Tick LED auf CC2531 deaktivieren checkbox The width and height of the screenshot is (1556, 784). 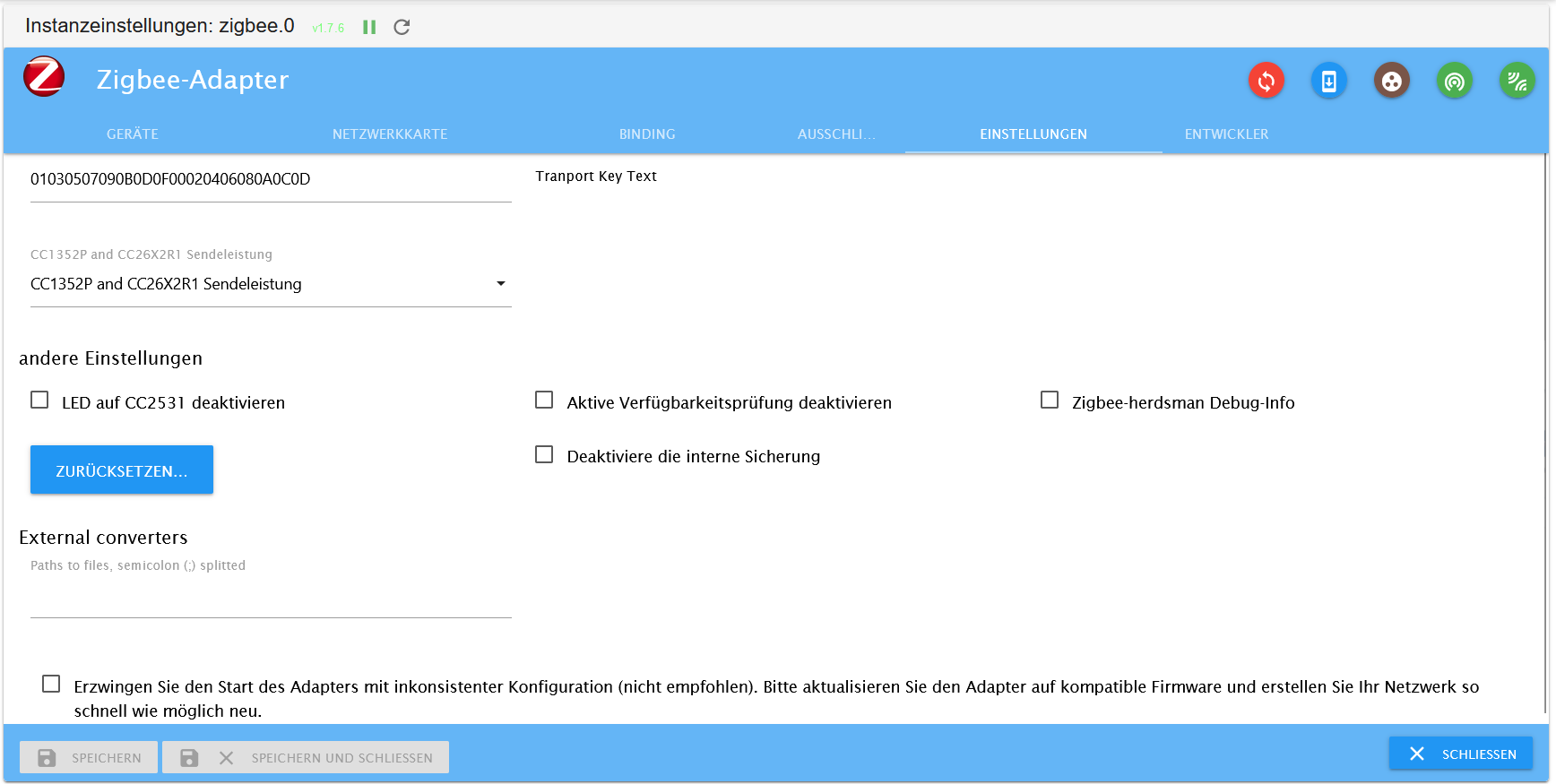click(39, 400)
